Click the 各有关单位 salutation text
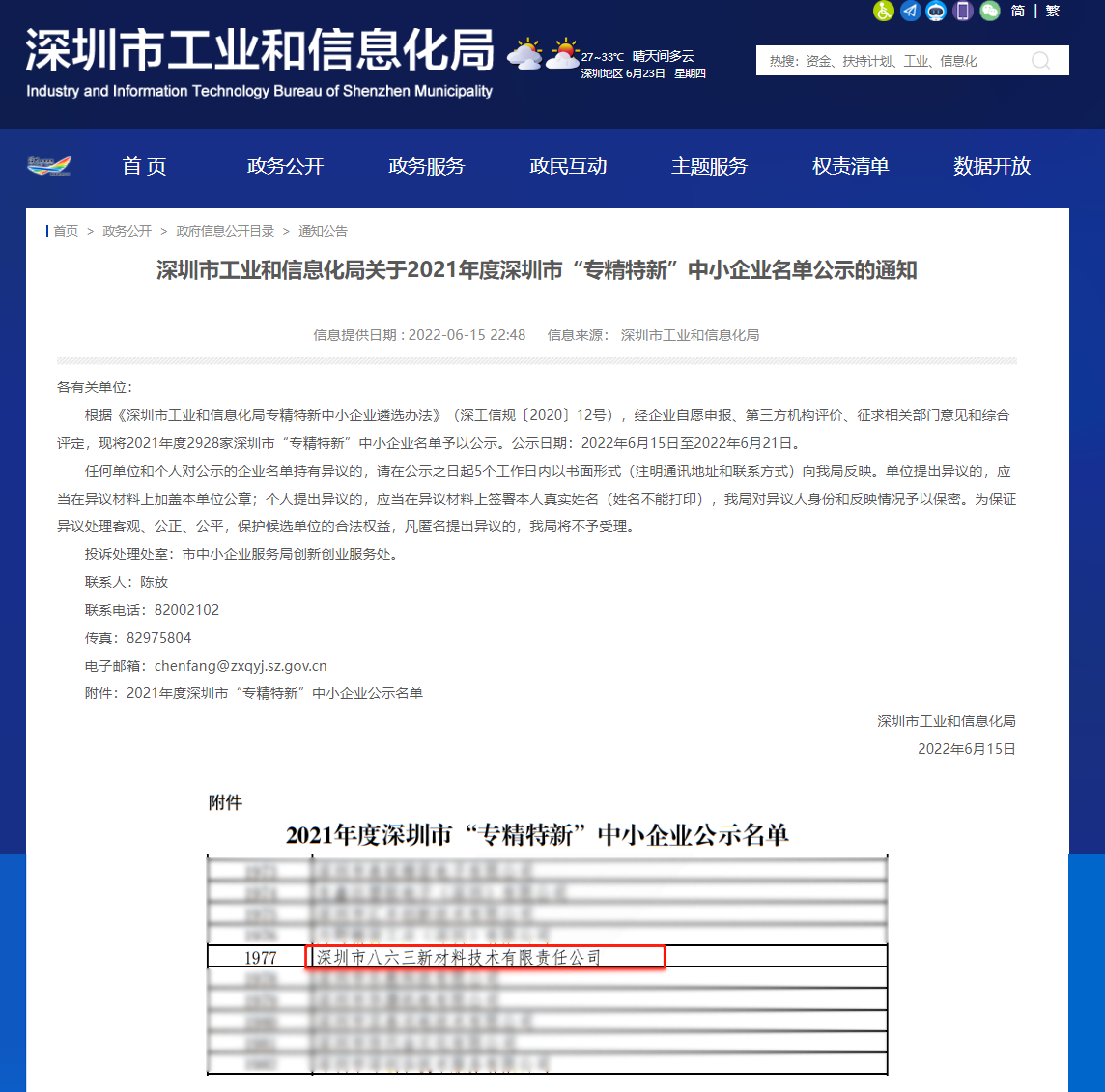This screenshot has width=1105, height=1092. tap(95, 387)
